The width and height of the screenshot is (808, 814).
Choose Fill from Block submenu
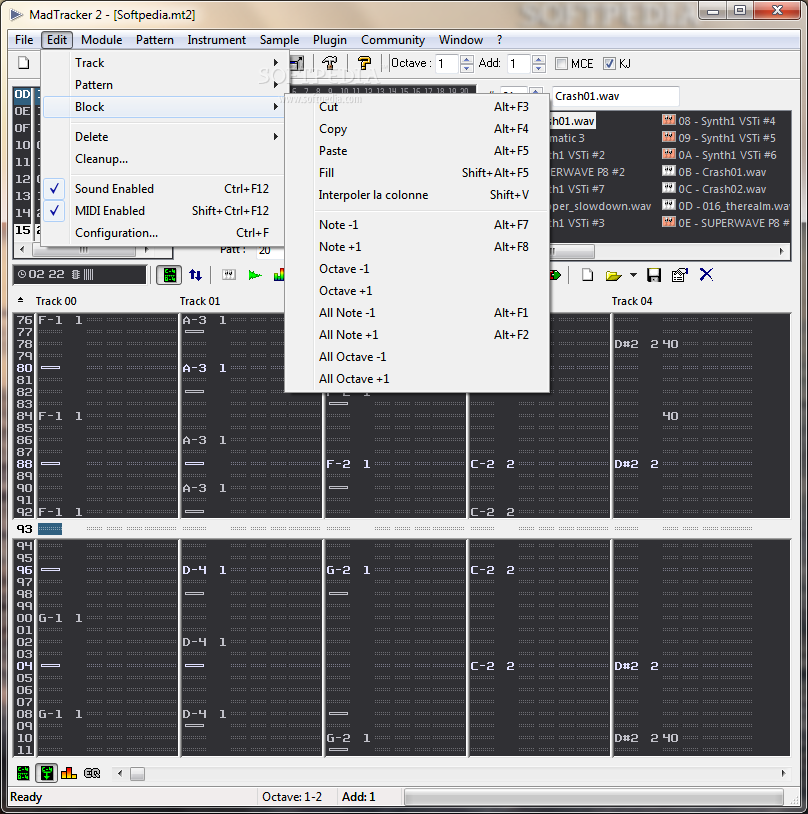click(417, 172)
